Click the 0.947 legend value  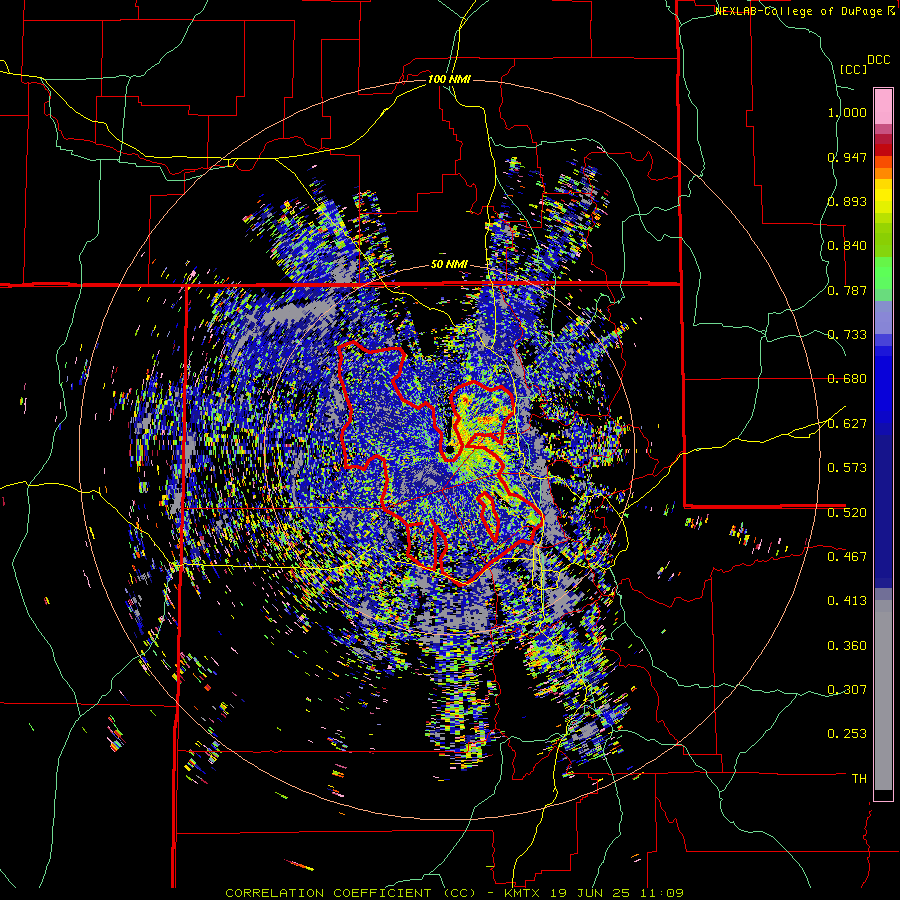(x=847, y=157)
